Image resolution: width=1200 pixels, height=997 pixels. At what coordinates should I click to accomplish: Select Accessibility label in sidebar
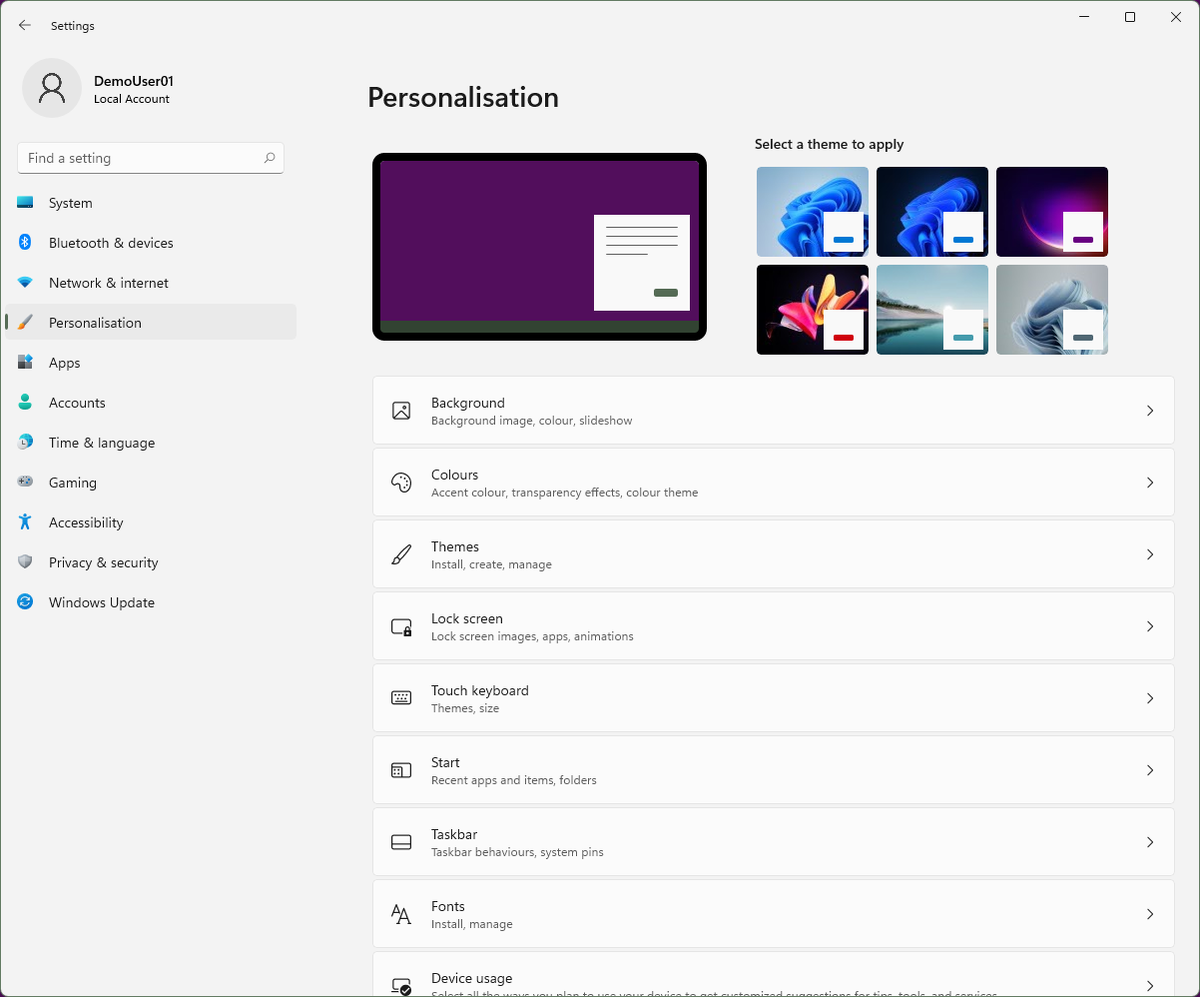tap(86, 523)
